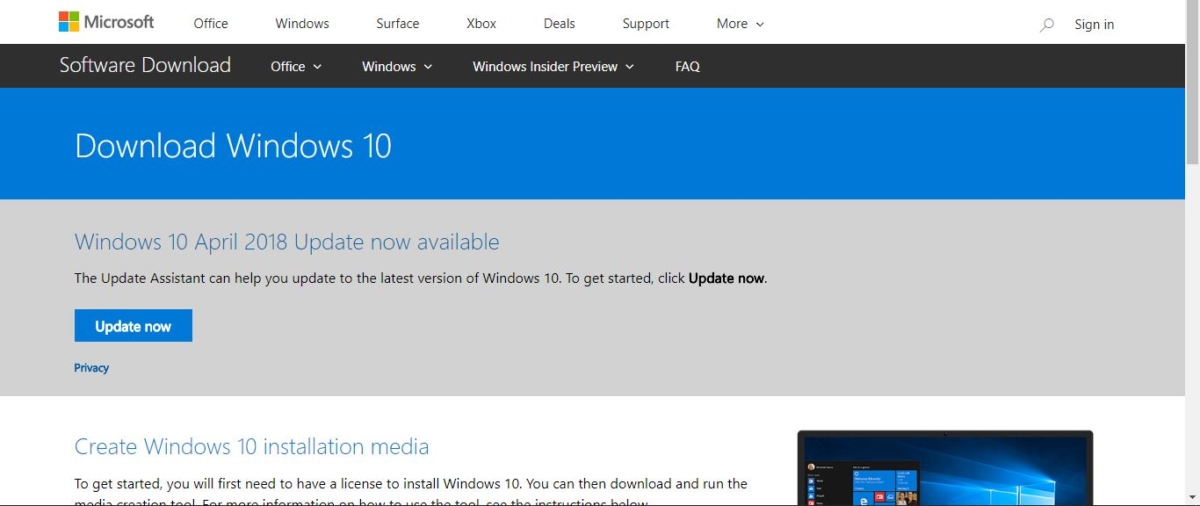Click the bold Update now text in paragraph
Screen dimensions: 1200x506
pos(726,278)
